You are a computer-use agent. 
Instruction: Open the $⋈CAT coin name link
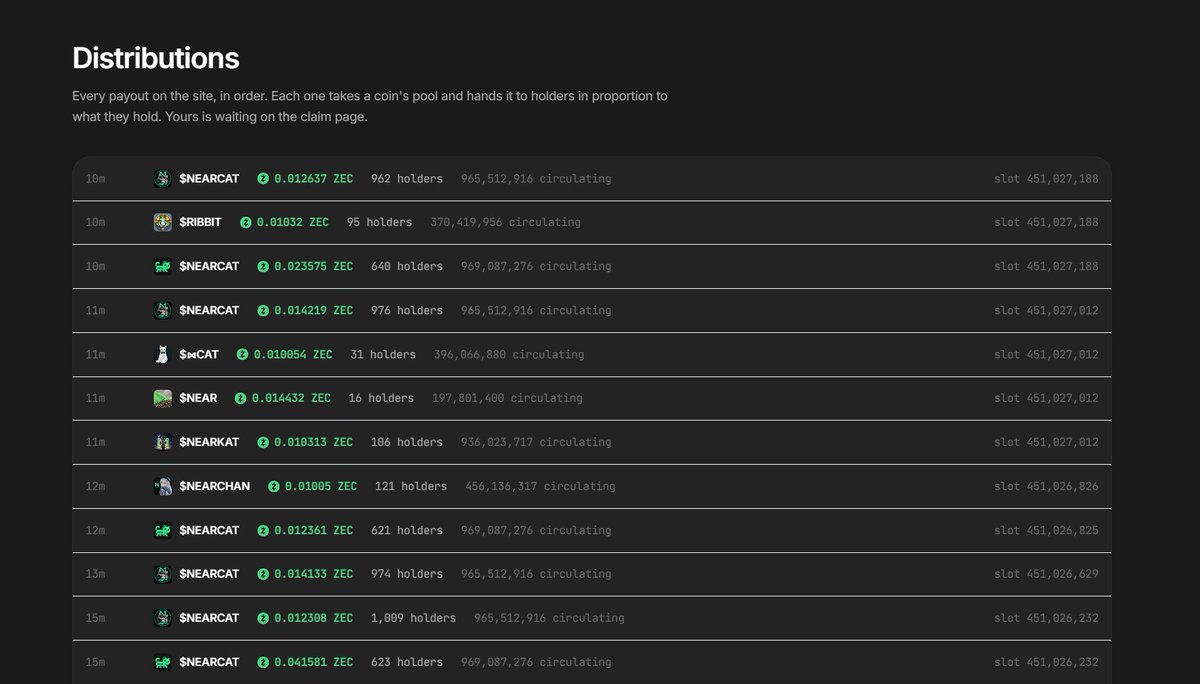click(199, 355)
